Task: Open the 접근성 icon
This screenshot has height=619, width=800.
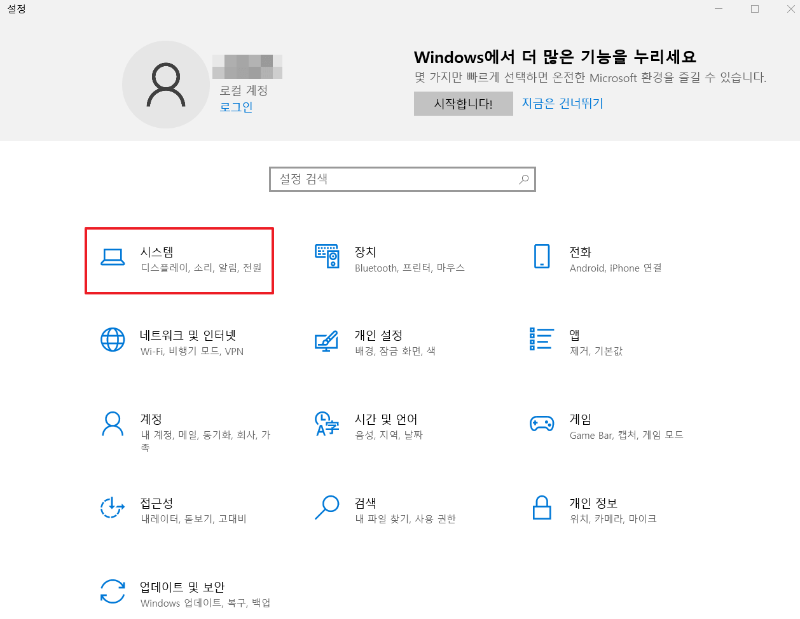Action: pyautogui.click(x=112, y=508)
